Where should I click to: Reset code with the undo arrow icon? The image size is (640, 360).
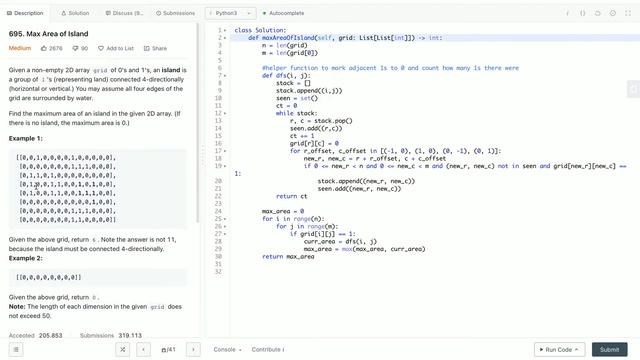(x=598, y=13)
